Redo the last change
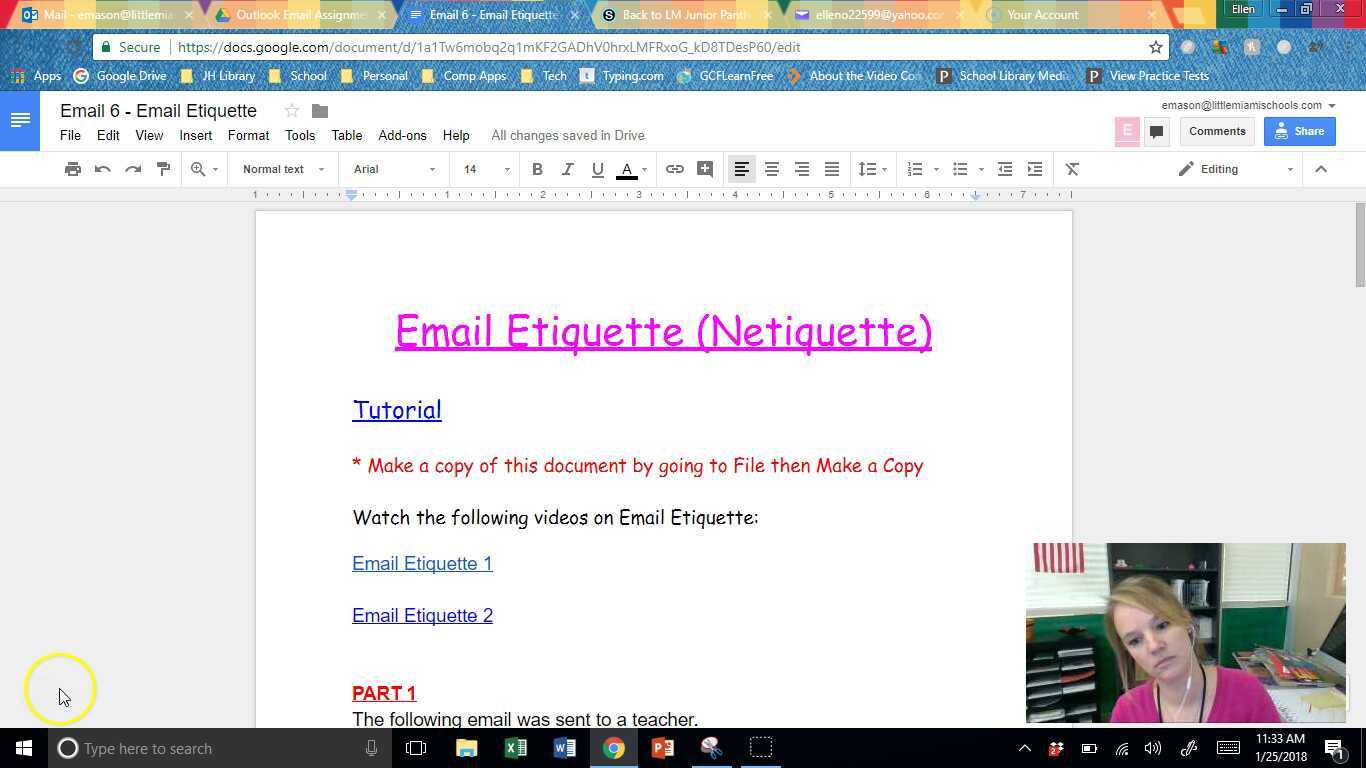This screenshot has height=768, width=1366. pos(133,169)
